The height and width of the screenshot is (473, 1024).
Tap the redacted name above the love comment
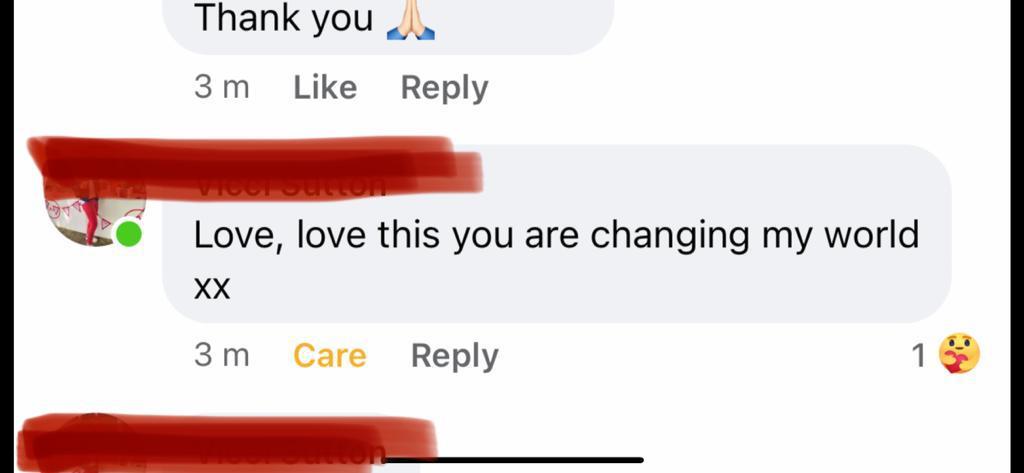point(255,164)
